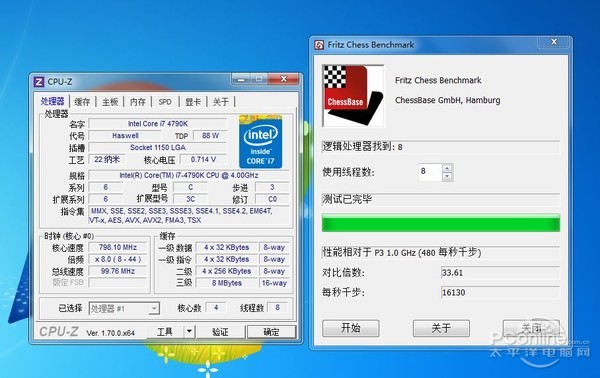
Task: Click the 99.76 MHz bus speed value
Action: 118,271
